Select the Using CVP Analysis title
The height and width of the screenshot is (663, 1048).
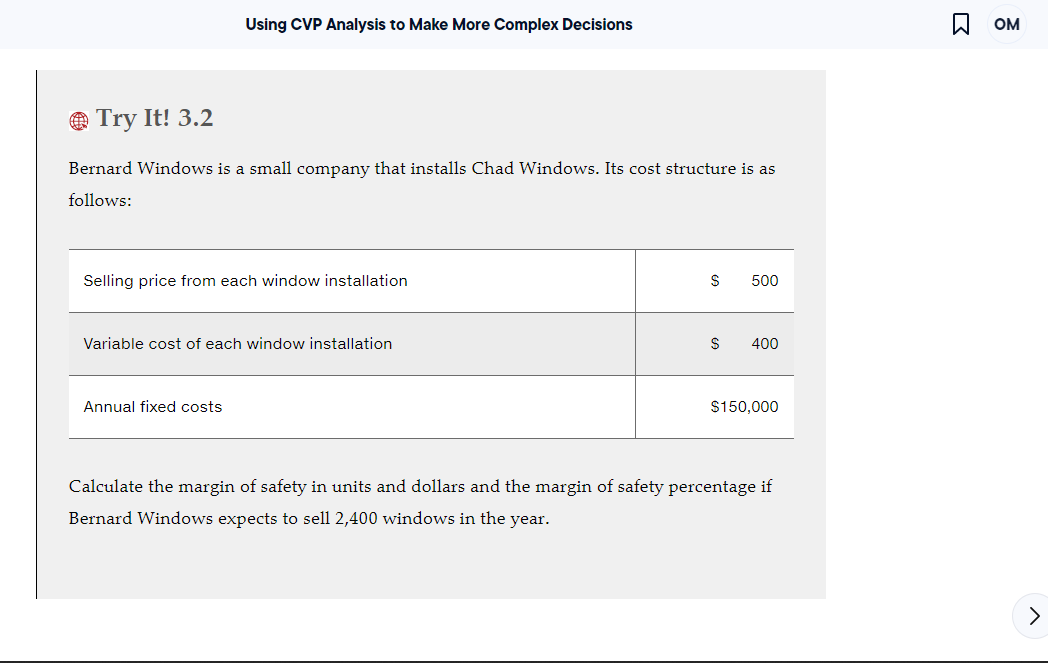click(438, 24)
